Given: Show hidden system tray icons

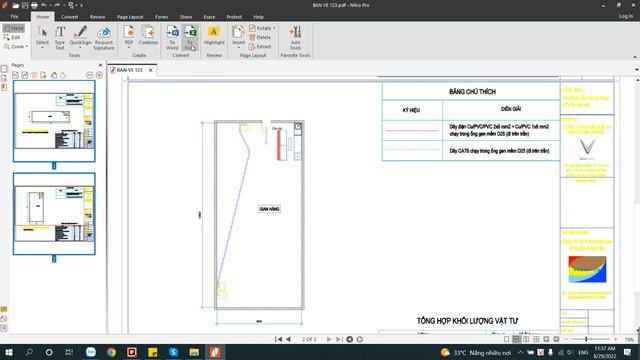Looking at the screenshot, I should click(520, 352).
